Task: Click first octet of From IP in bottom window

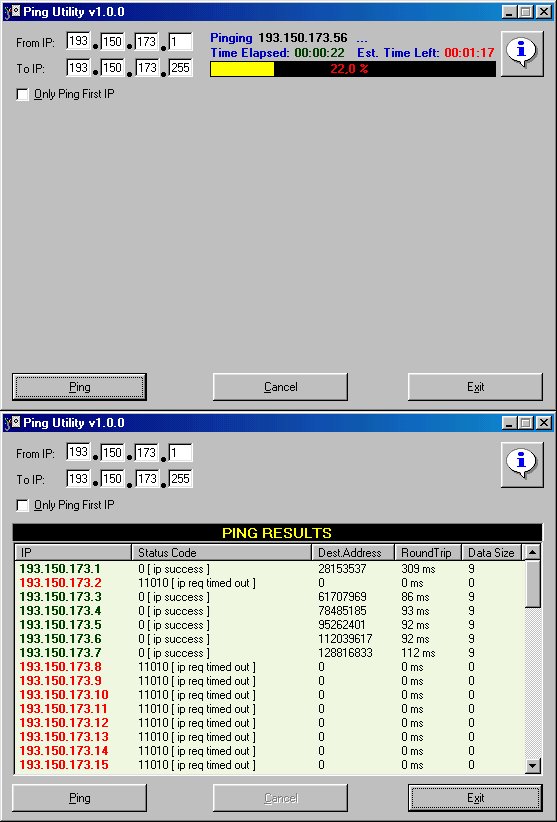Action: click(79, 452)
